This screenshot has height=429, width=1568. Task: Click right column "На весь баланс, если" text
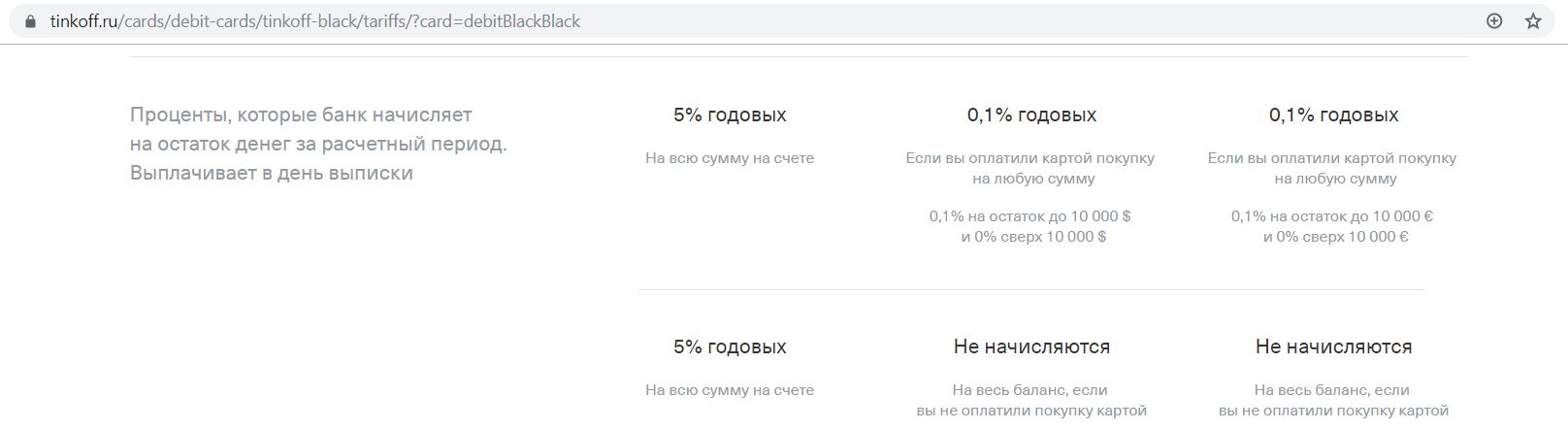(1331, 390)
